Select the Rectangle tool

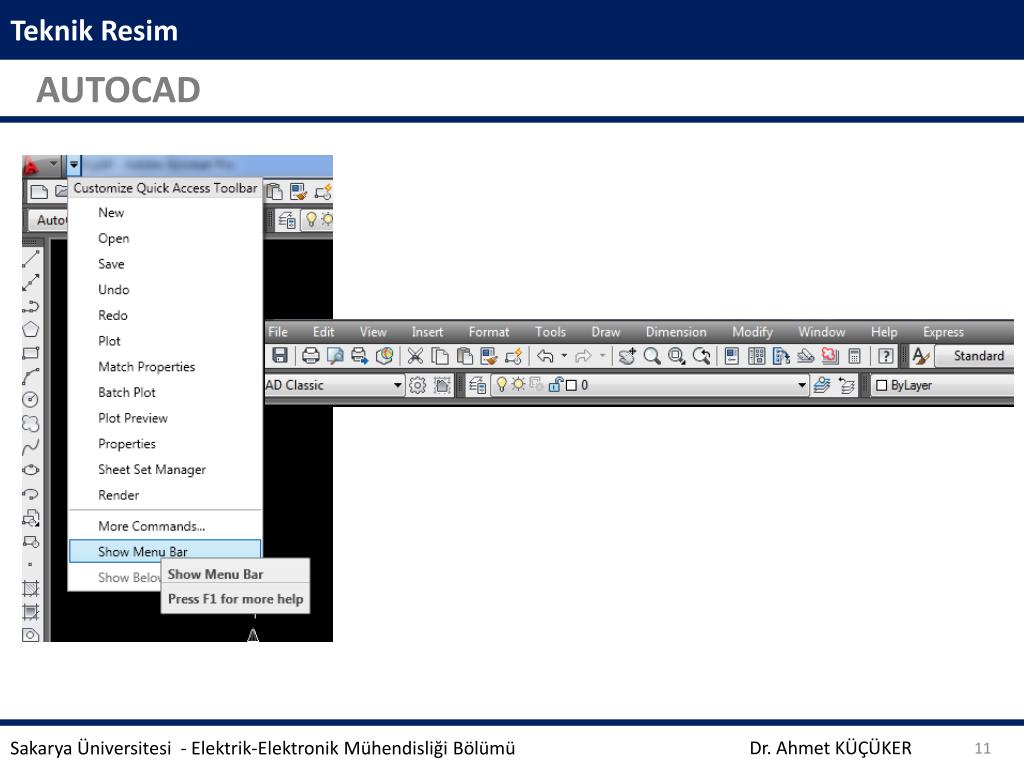point(31,353)
